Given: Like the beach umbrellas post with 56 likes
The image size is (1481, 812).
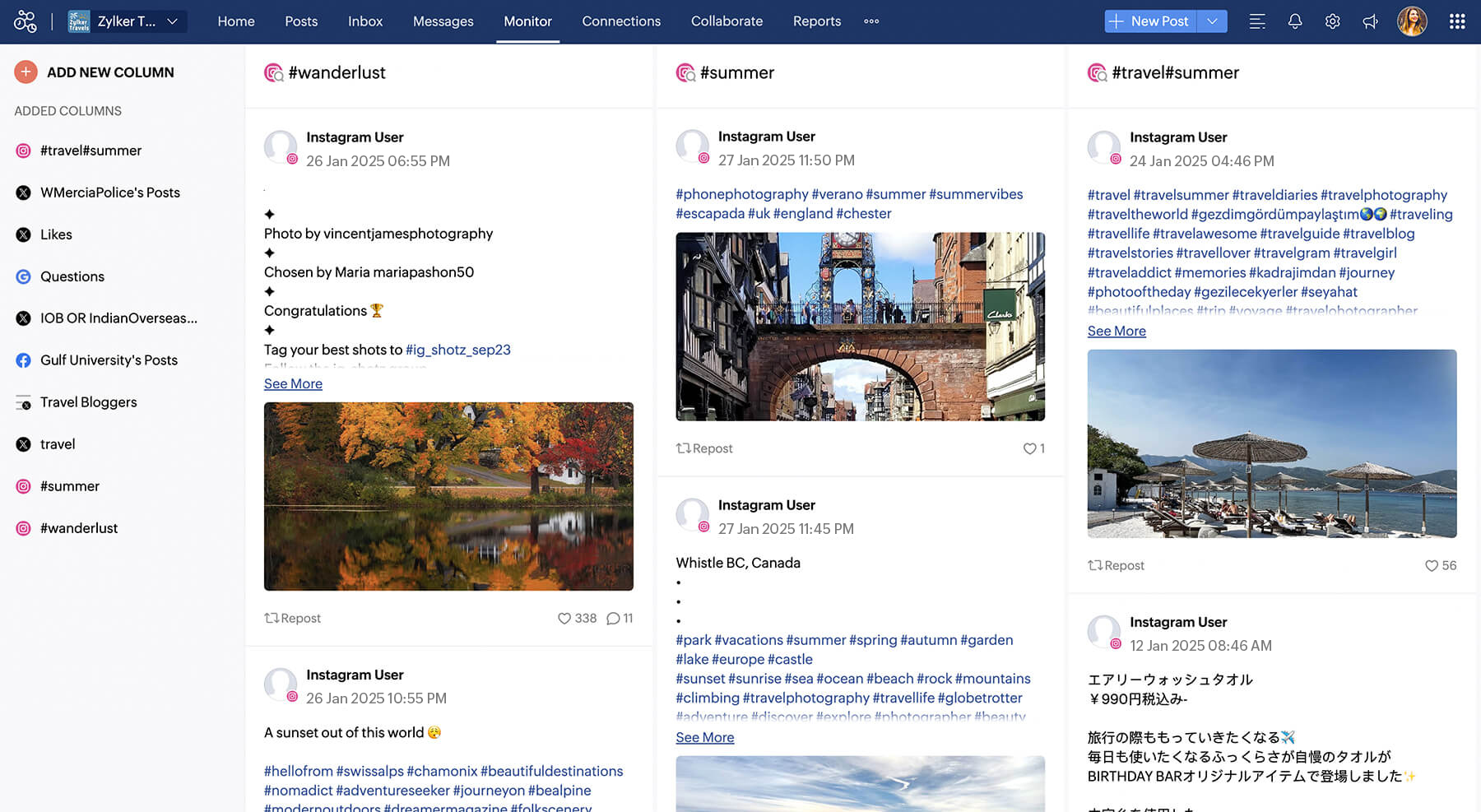Looking at the screenshot, I should tap(1432, 566).
